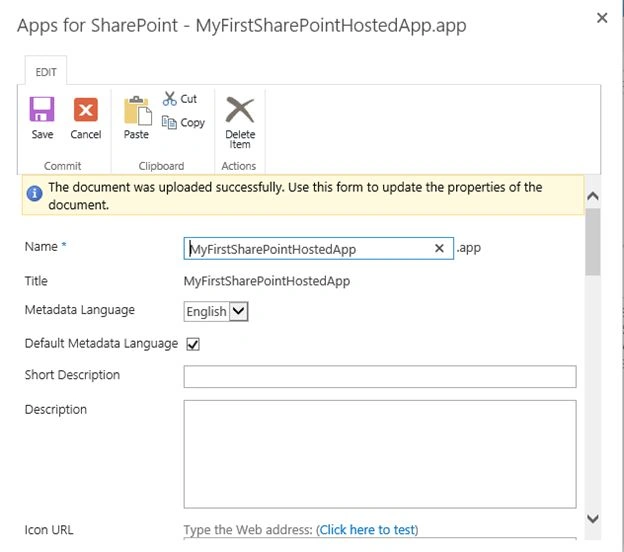Viewport: 624px width, 552px height.
Task: Clear the Name field with its X
Action: [x=439, y=248]
